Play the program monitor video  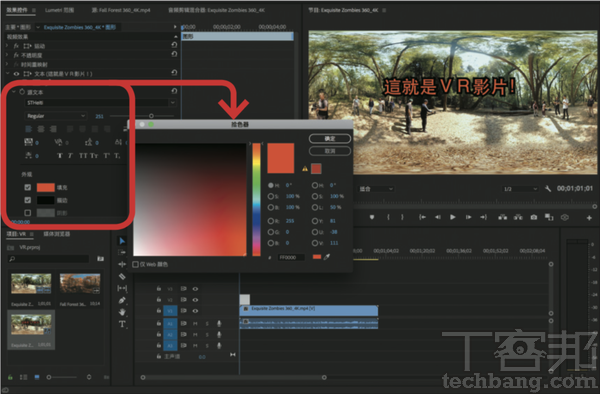pyautogui.click(x=453, y=217)
